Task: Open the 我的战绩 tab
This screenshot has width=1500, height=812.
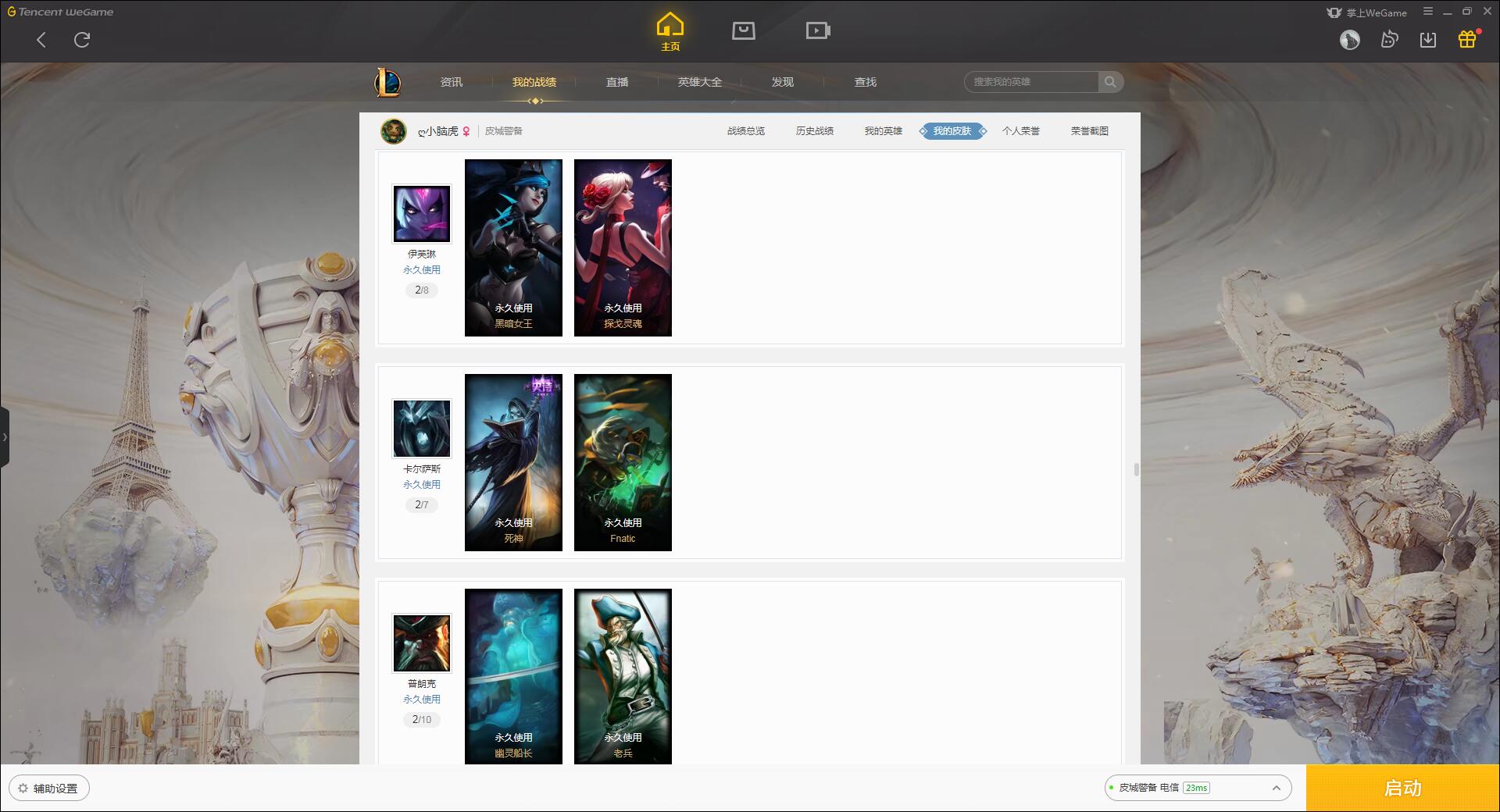Action: click(x=534, y=82)
